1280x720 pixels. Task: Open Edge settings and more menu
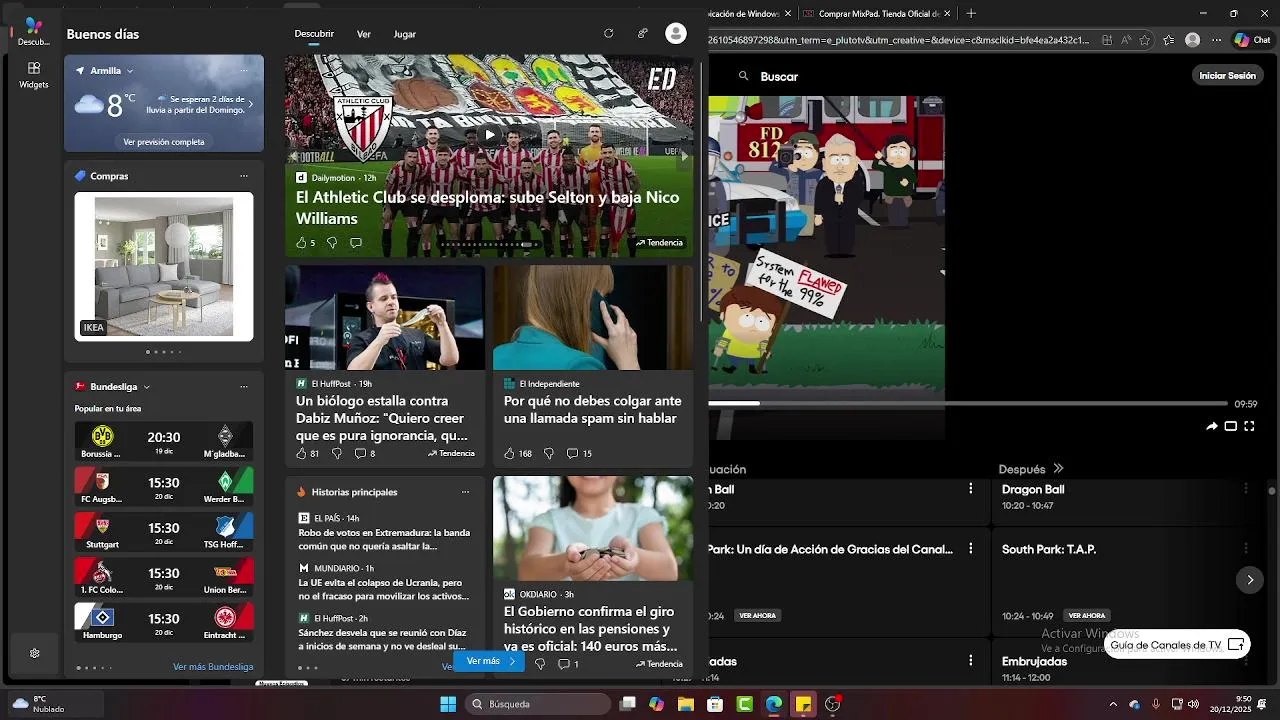(x=1216, y=40)
